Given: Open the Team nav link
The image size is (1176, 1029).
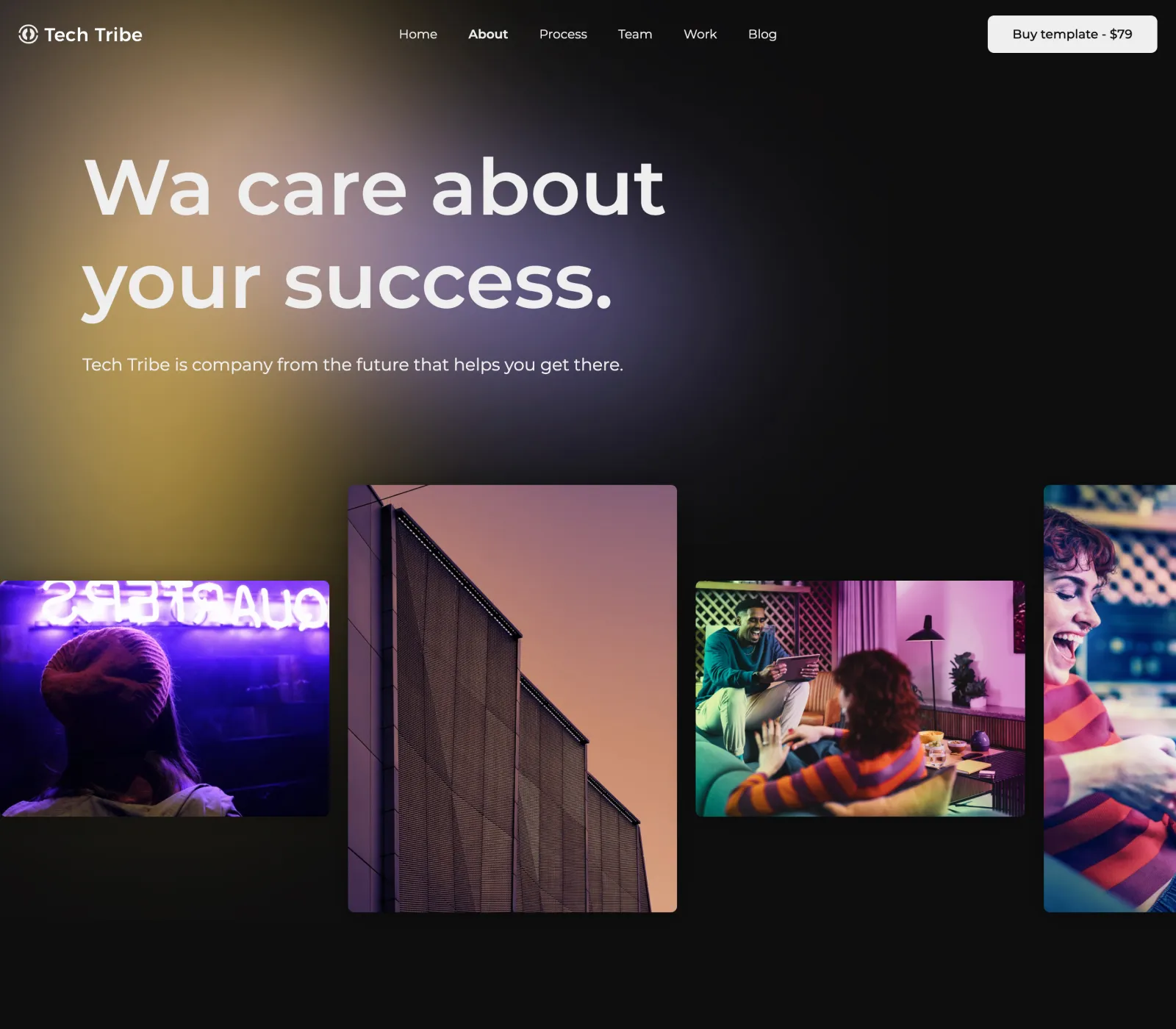Looking at the screenshot, I should [635, 35].
